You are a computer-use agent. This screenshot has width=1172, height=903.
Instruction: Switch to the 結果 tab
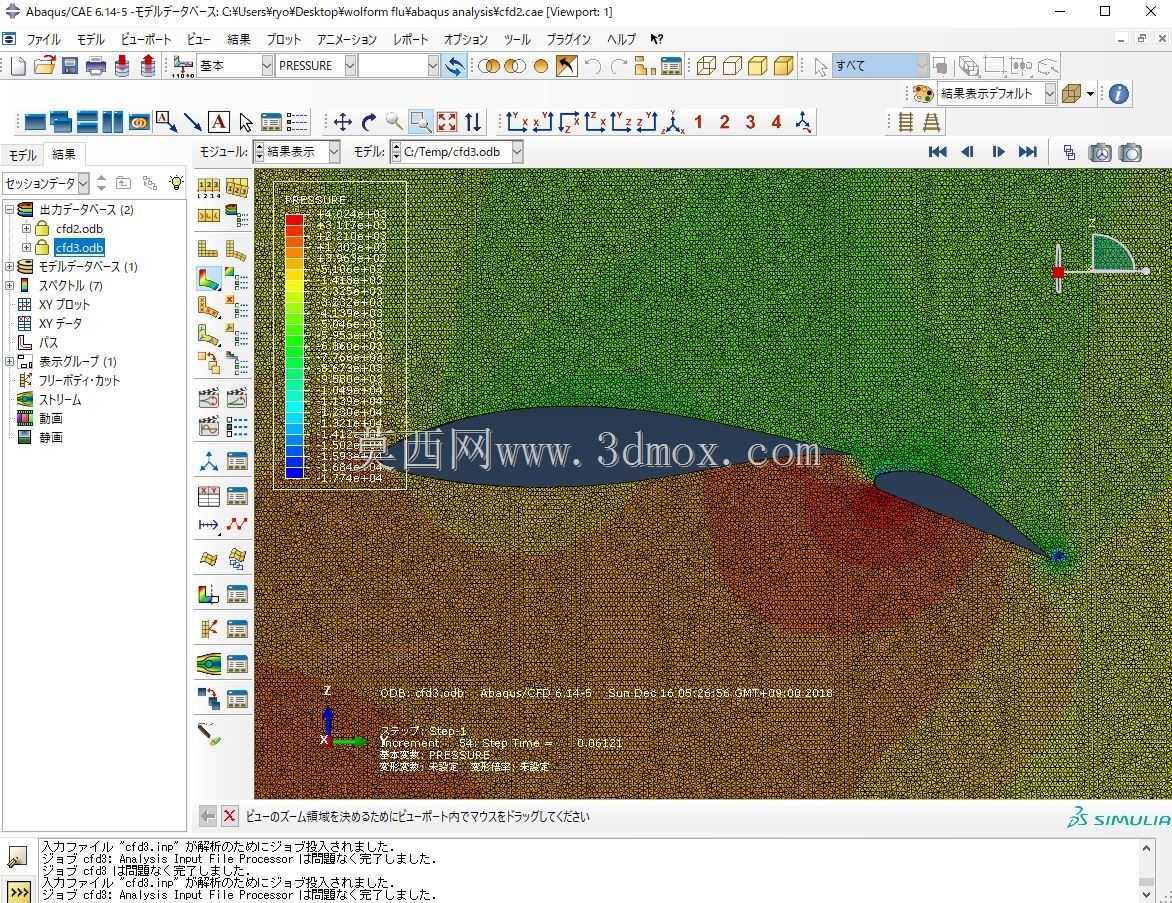[x=64, y=154]
